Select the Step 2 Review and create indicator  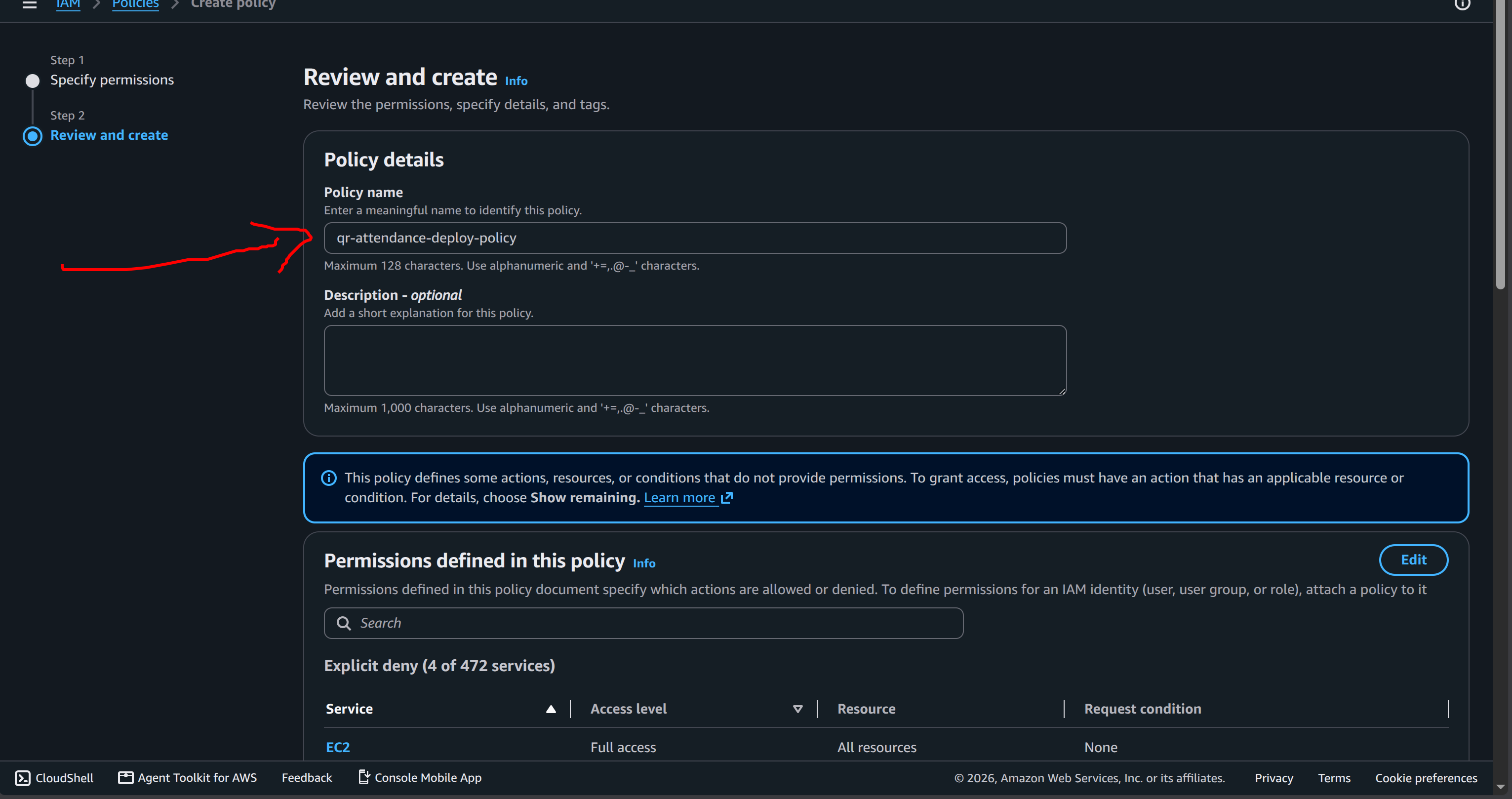(33, 136)
